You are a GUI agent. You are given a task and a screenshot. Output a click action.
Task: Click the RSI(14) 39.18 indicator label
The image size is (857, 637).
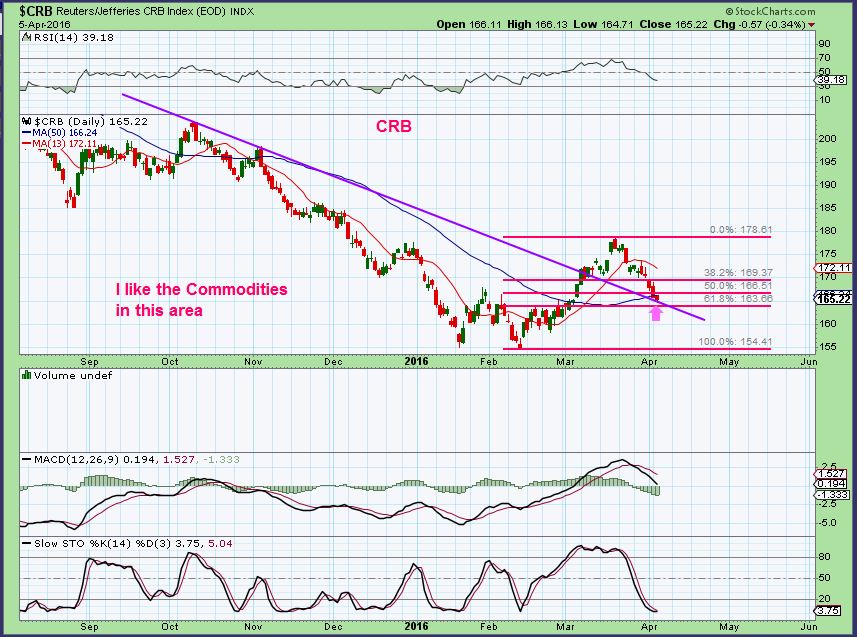click(x=70, y=37)
